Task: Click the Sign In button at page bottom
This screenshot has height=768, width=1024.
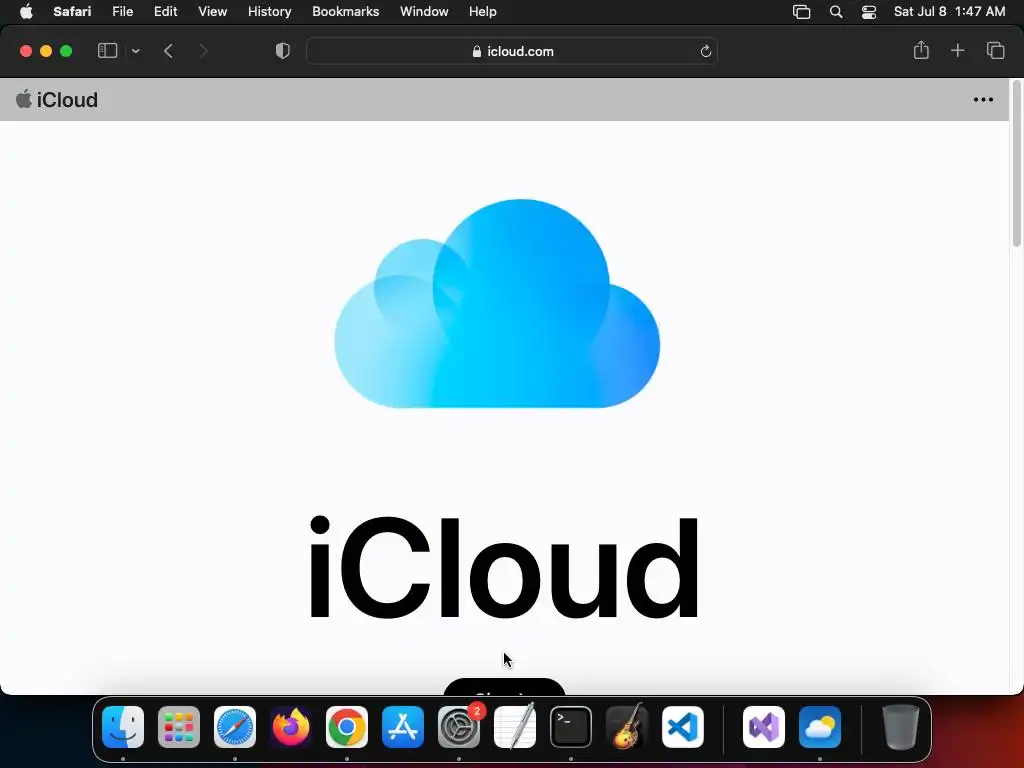Action: [x=504, y=687]
